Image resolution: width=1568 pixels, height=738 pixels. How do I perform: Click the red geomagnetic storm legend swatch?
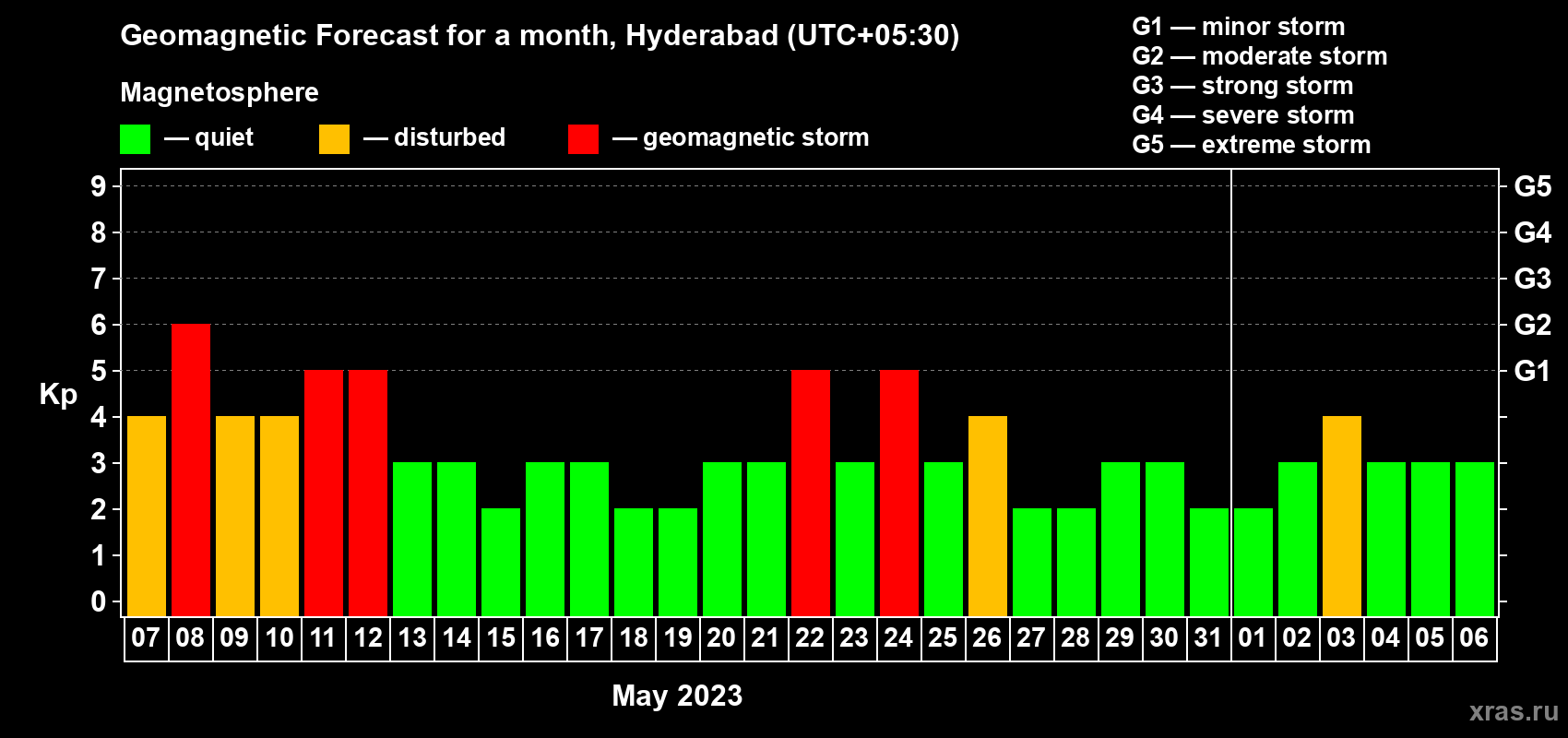click(583, 139)
